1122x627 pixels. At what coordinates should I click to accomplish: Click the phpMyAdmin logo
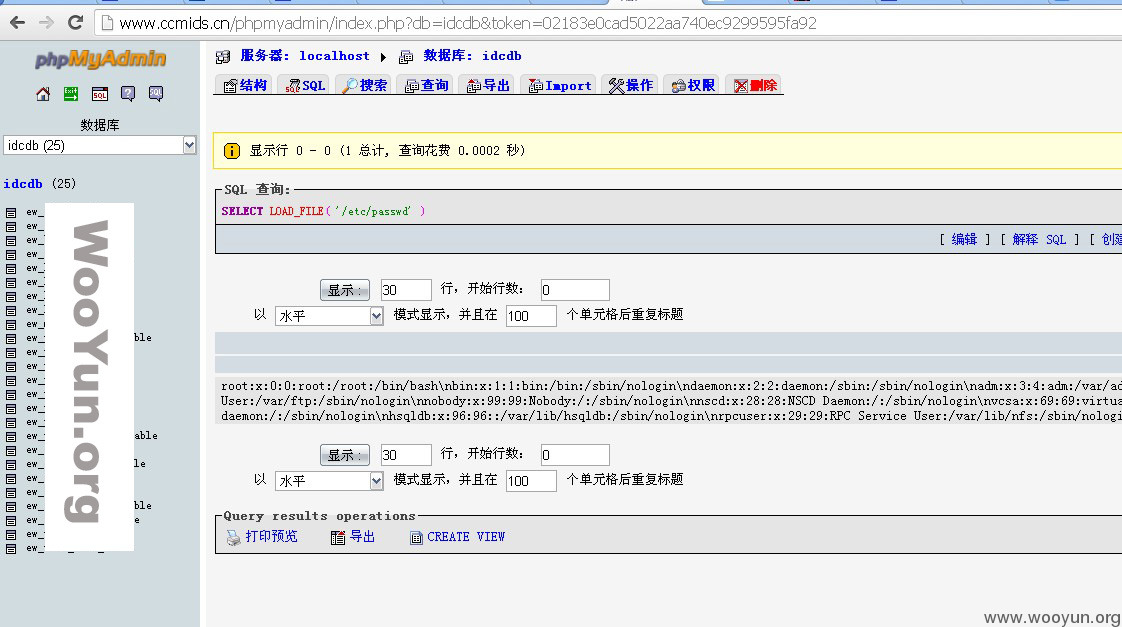pos(100,59)
